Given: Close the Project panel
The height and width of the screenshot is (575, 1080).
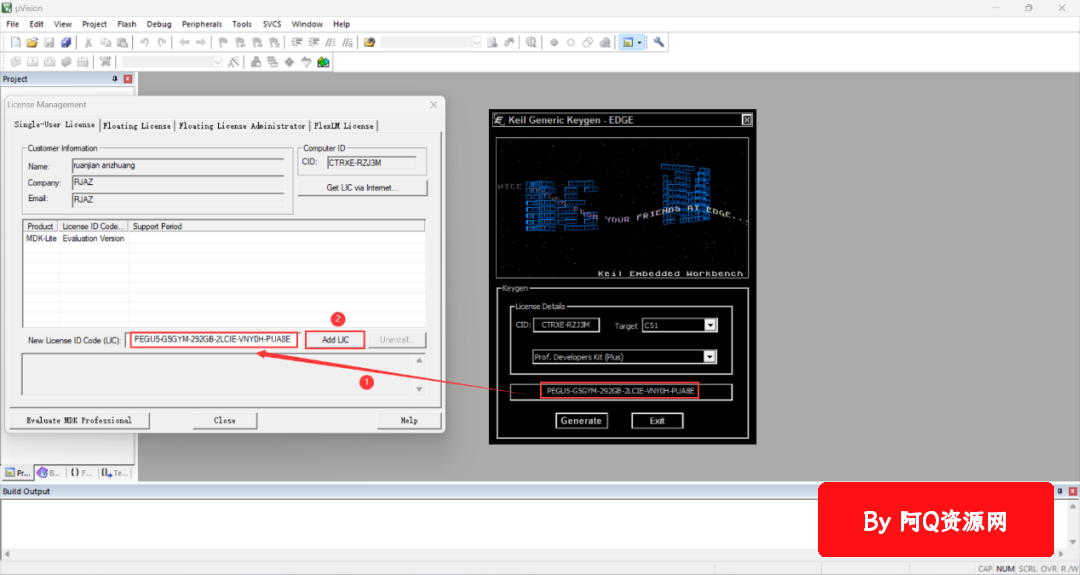Looking at the screenshot, I should point(127,79).
